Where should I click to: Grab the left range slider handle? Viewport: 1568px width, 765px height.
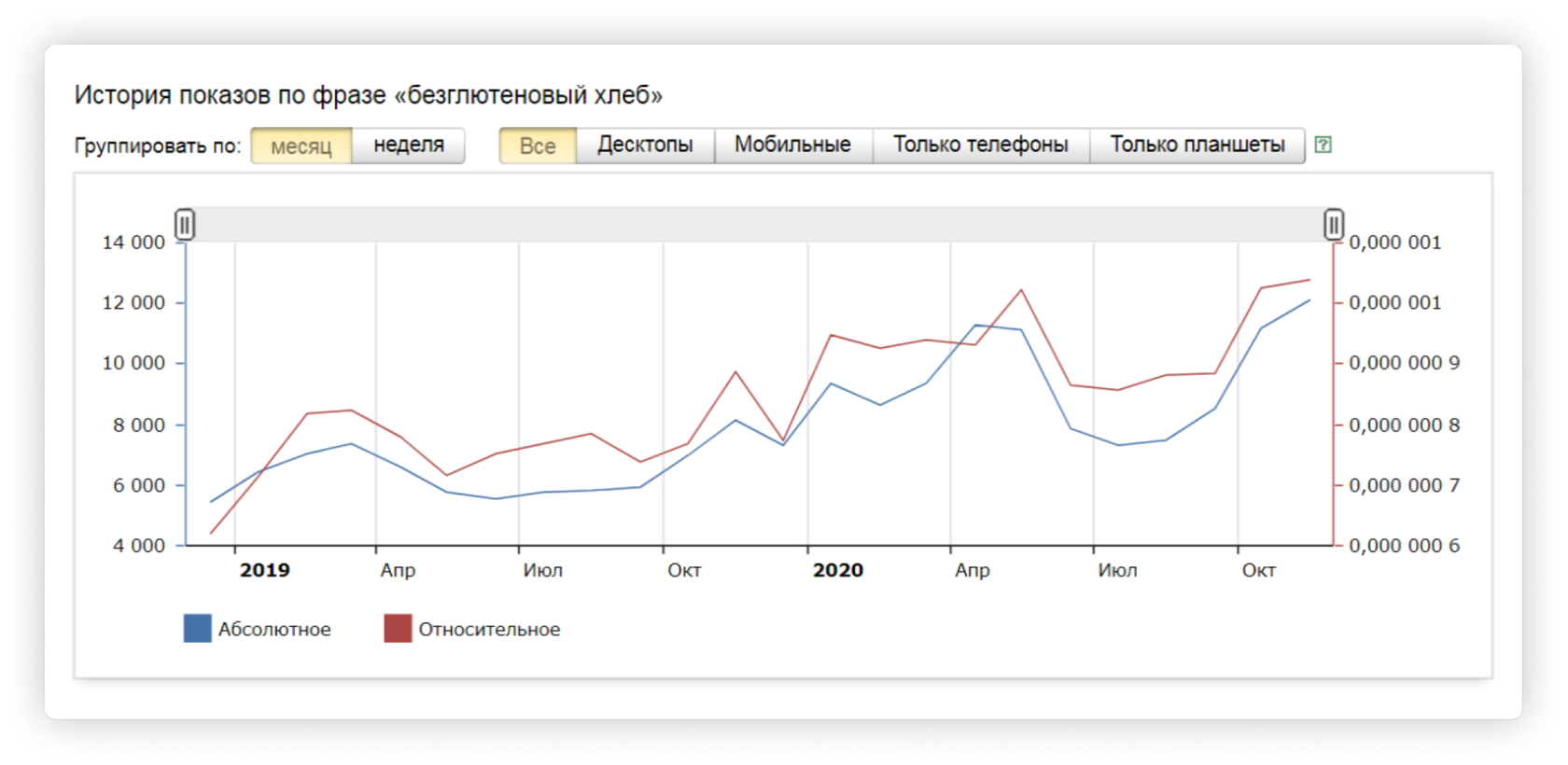[x=185, y=225]
